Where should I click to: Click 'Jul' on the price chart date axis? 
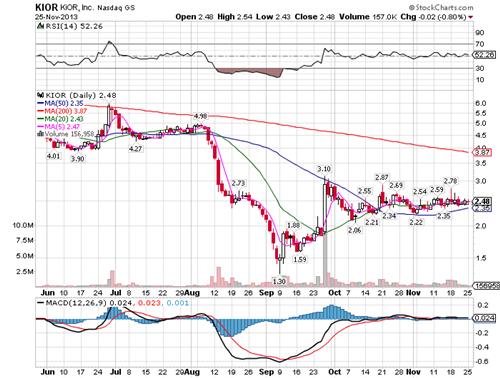point(115,293)
